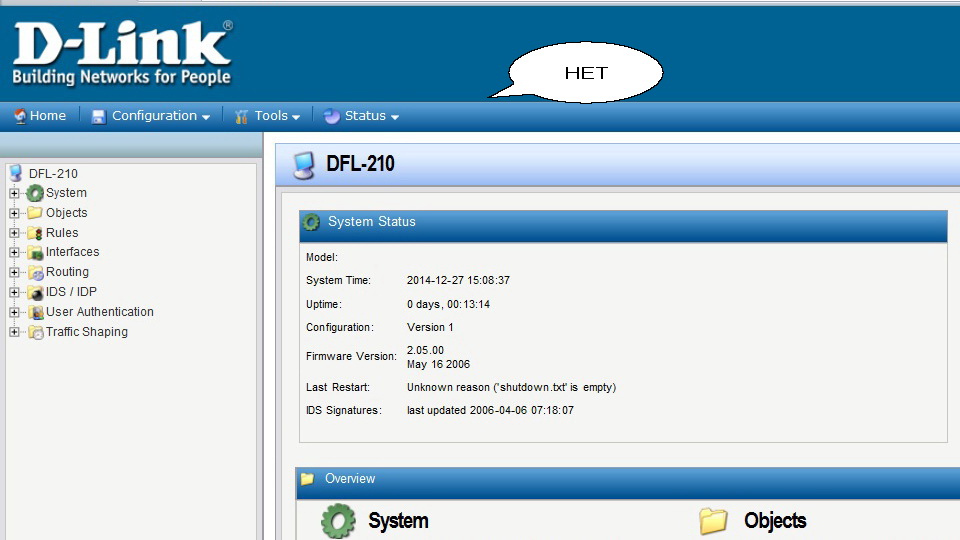Expand the Objects tree node
The image size is (960, 540).
(14, 213)
